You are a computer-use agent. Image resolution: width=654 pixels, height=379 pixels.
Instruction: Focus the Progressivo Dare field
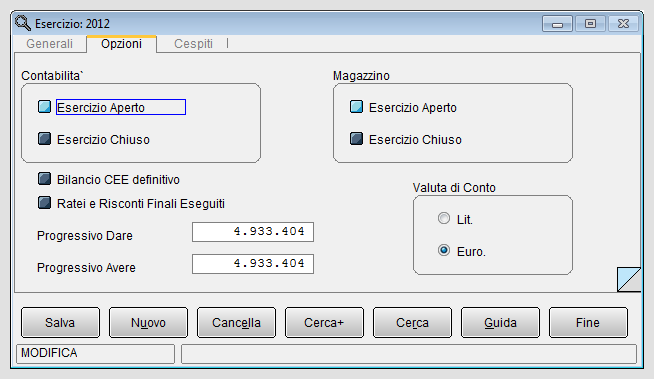[x=253, y=232]
